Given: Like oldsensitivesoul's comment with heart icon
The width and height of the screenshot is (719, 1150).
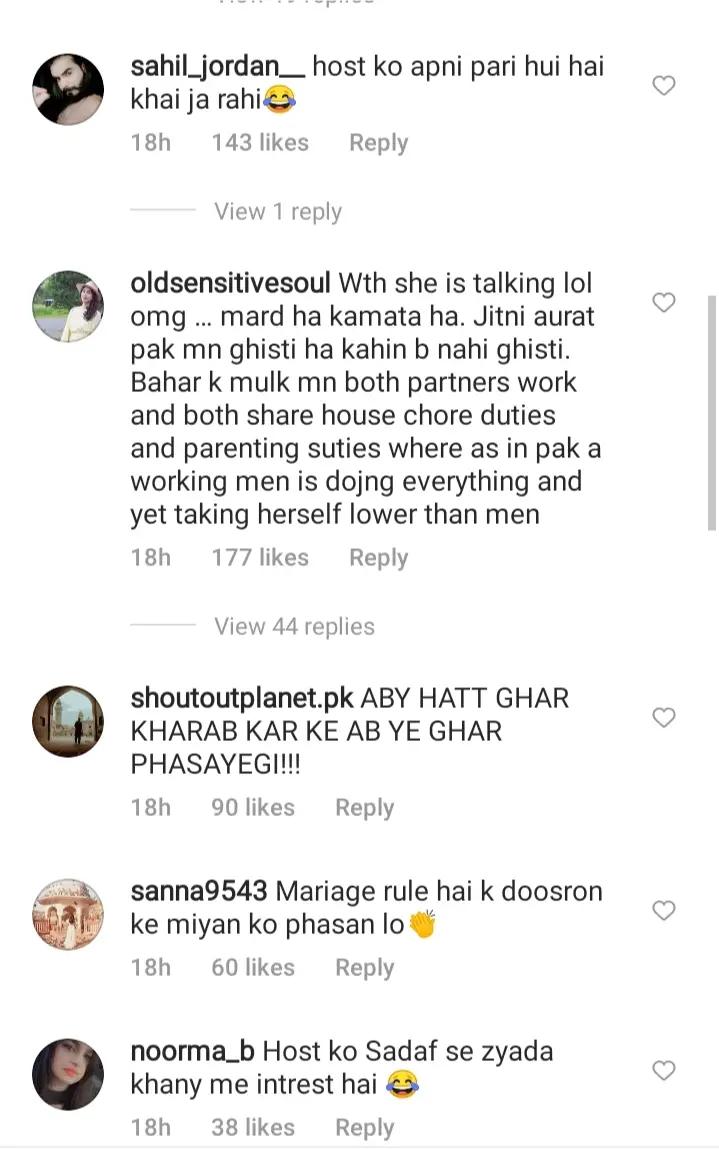Looking at the screenshot, I should pos(664,302).
